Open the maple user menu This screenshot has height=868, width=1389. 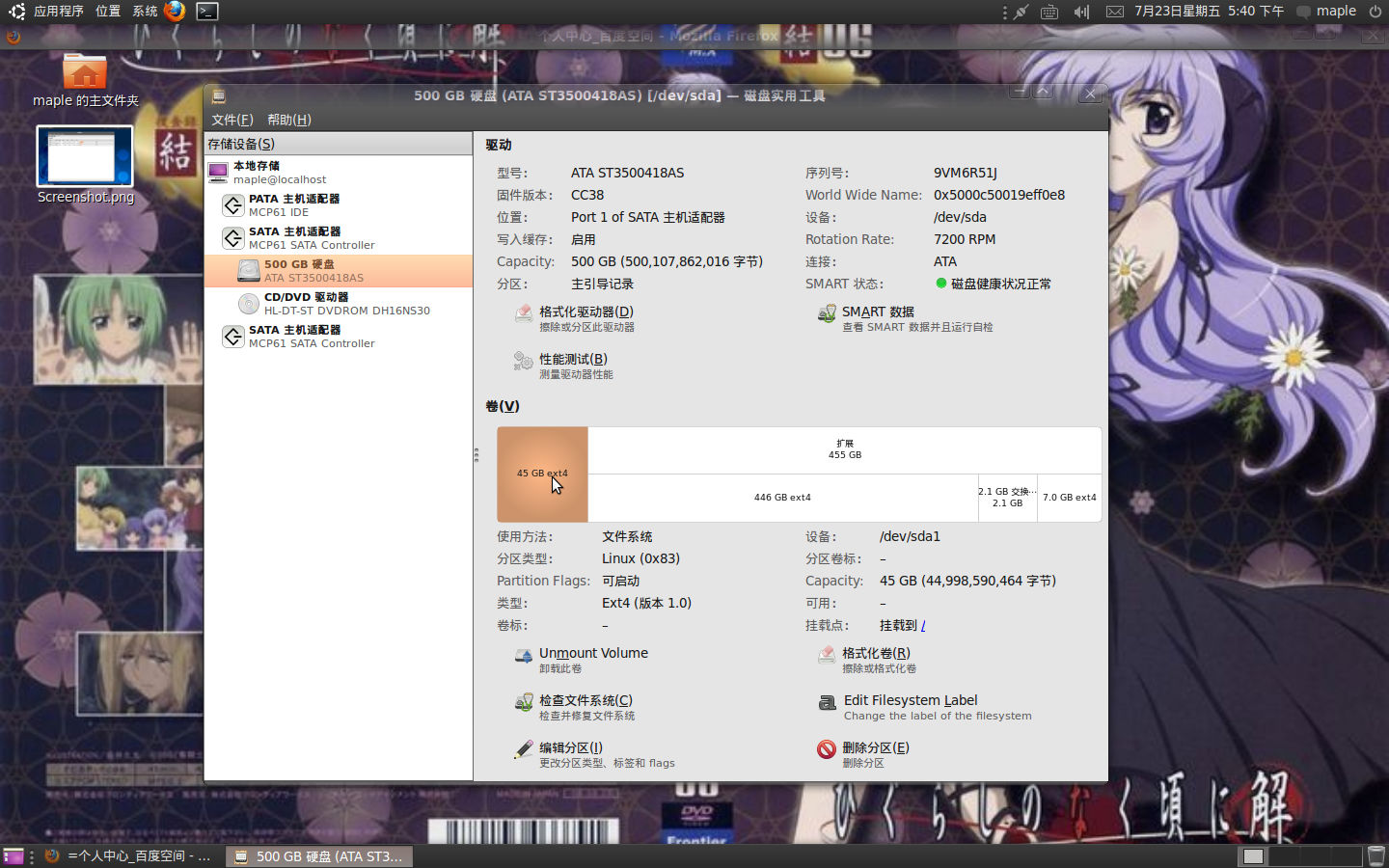click(x=1326, y=12)
